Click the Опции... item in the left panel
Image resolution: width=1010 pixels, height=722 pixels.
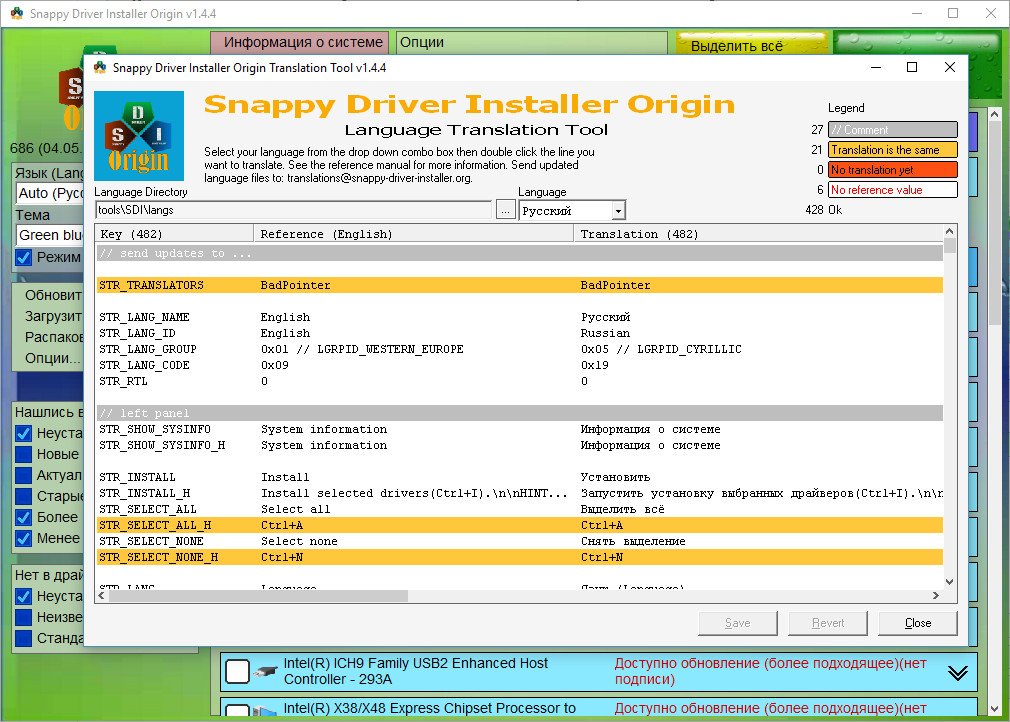[53, 358]
